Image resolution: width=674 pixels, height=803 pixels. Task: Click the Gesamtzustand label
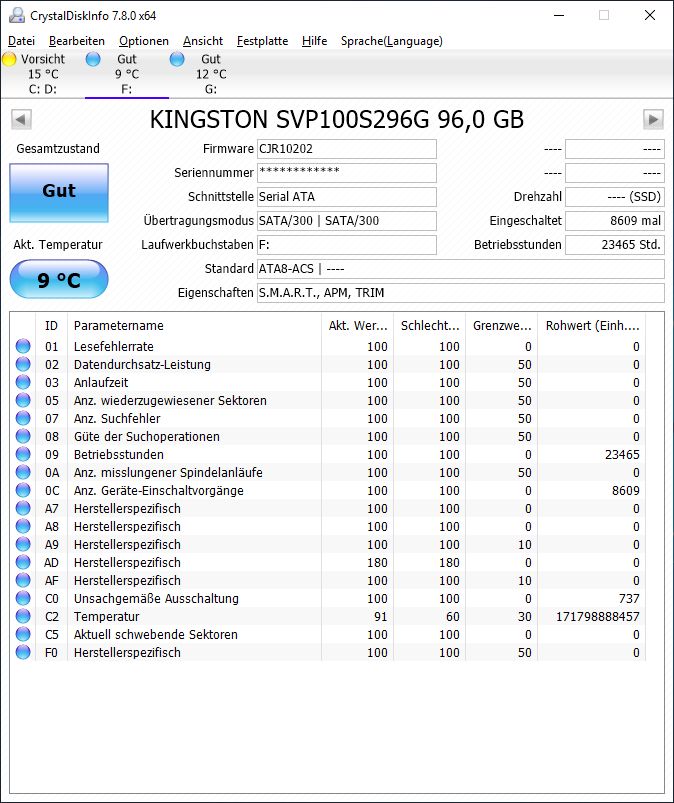coord(58,149)
